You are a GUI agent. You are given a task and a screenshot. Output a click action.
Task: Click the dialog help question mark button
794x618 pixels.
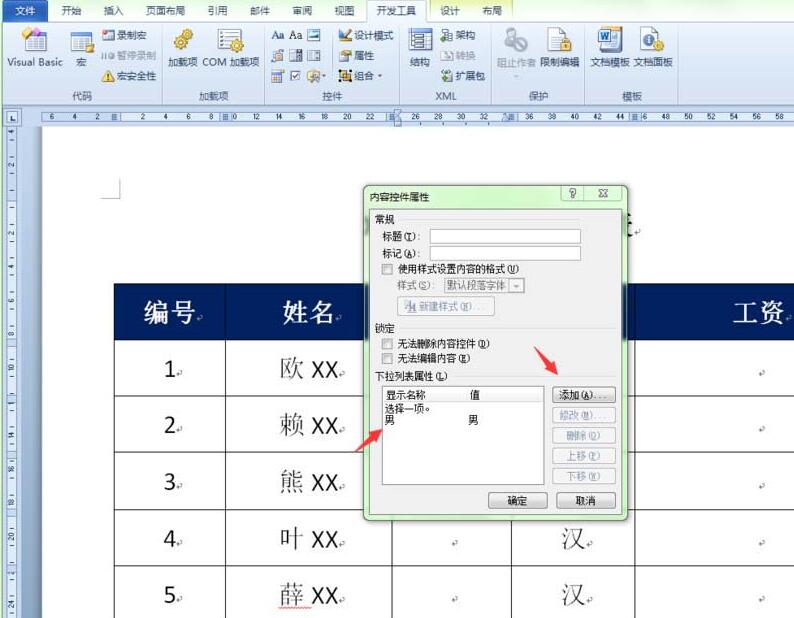(x=573, y=193)
